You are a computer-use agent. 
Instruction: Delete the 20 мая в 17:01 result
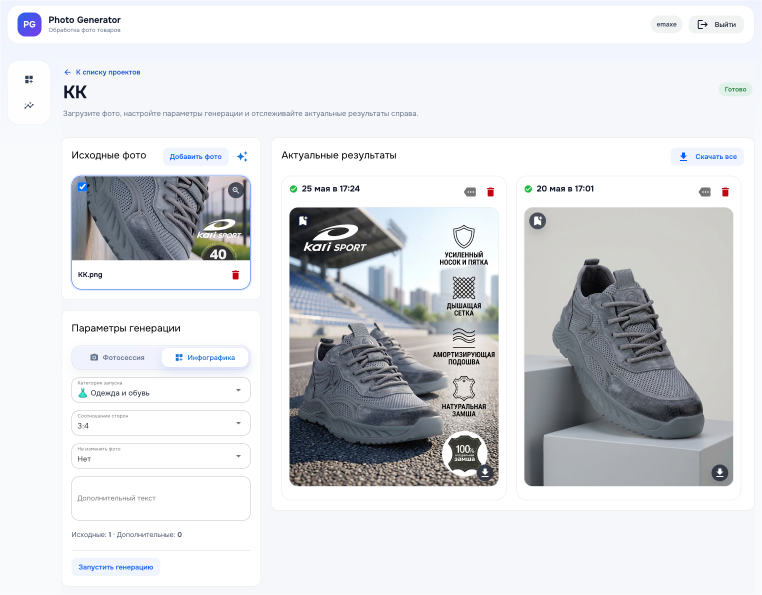point(725,192)
